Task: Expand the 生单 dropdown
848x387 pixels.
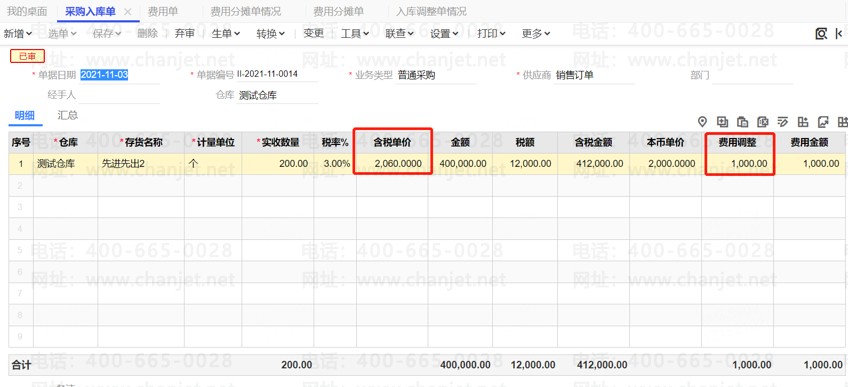Action: click(x=225, y=34)
